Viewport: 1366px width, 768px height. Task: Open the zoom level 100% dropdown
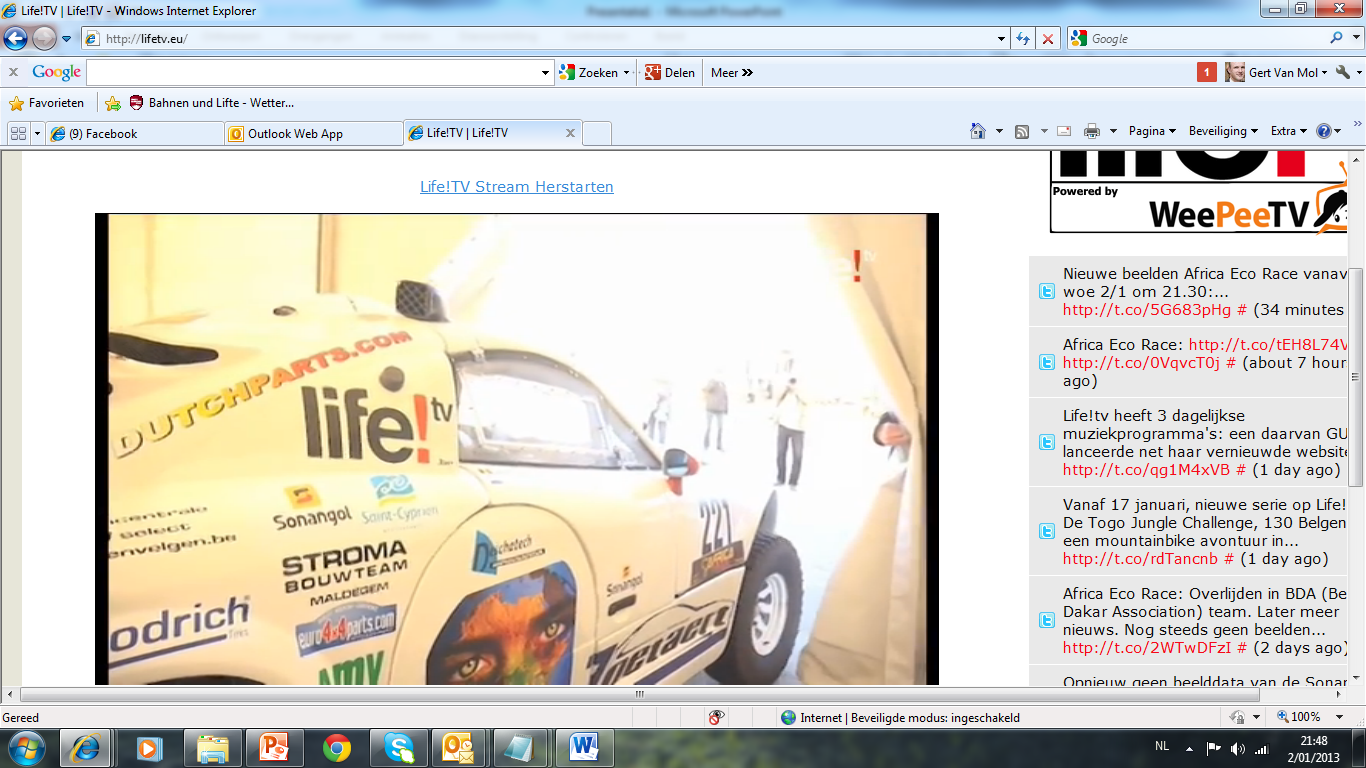click(x=1340, y=717)
